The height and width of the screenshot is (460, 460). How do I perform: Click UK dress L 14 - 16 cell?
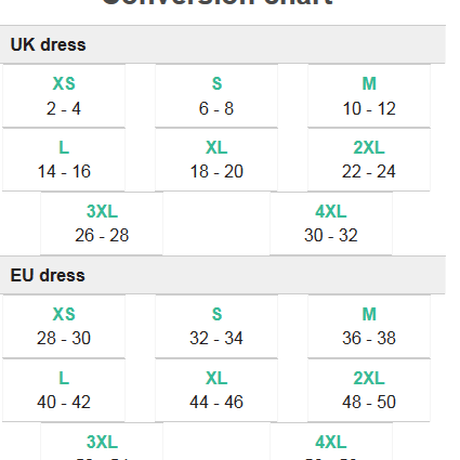(x=64, y=160)
